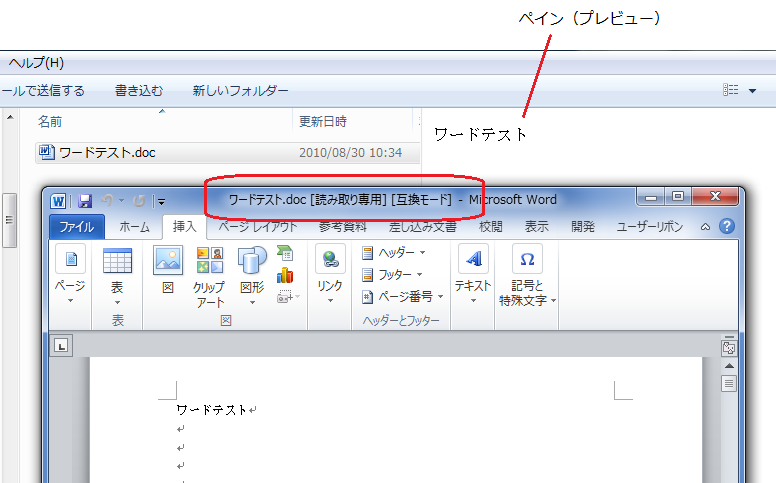This screenshot has width=776, height=483.
Task: Expand the テキスト dropdown arrow
Action: [x=473, y=300]
